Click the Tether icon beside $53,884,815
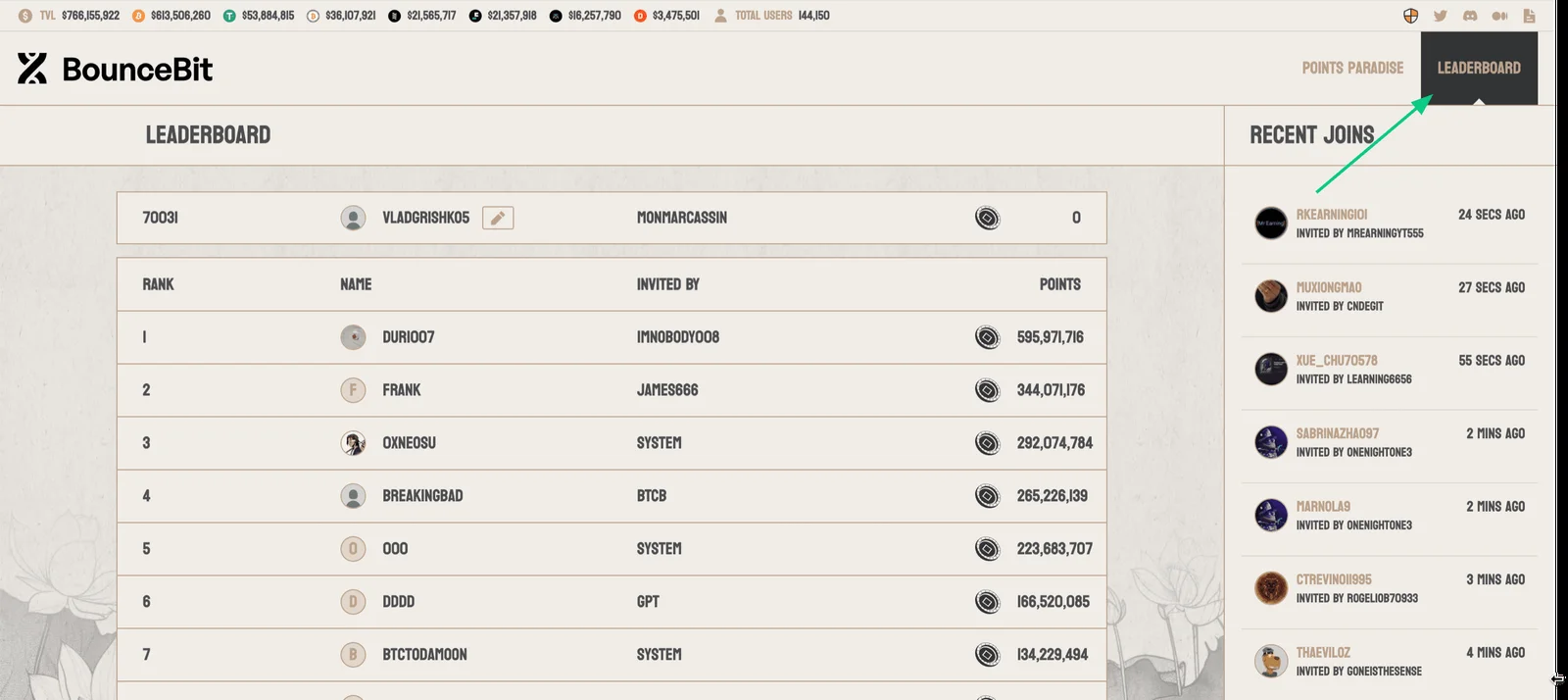The width and height of the screenshot is (1568, 700). coord(229,16)
